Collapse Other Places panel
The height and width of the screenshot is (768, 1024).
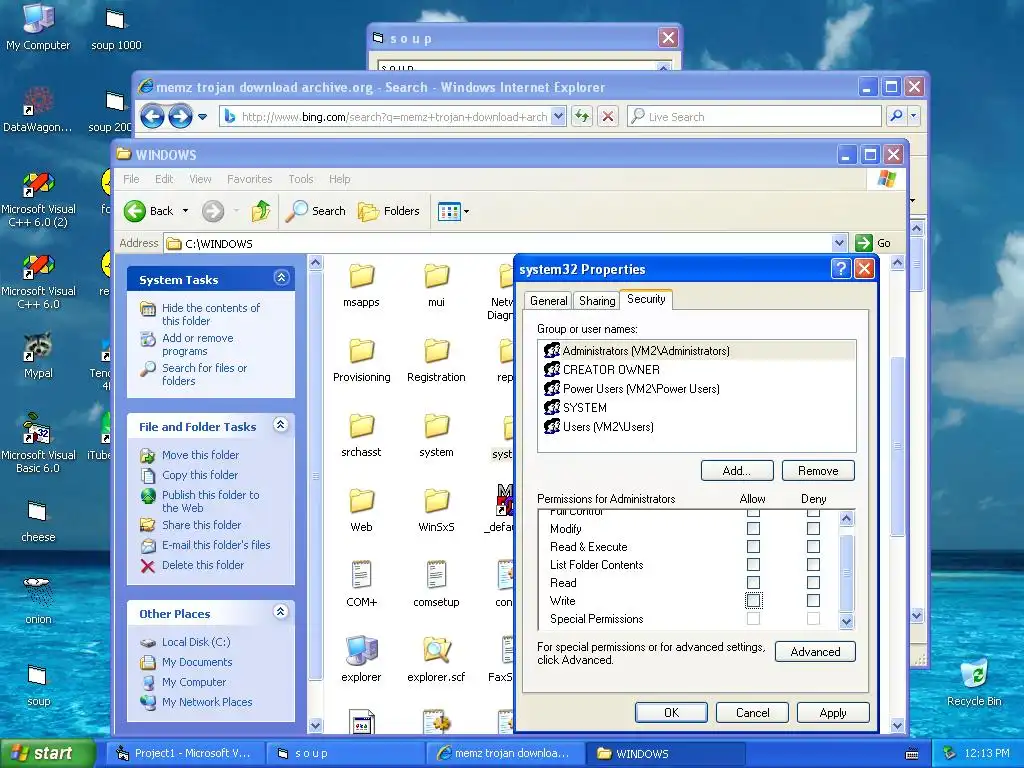[281, 612]
